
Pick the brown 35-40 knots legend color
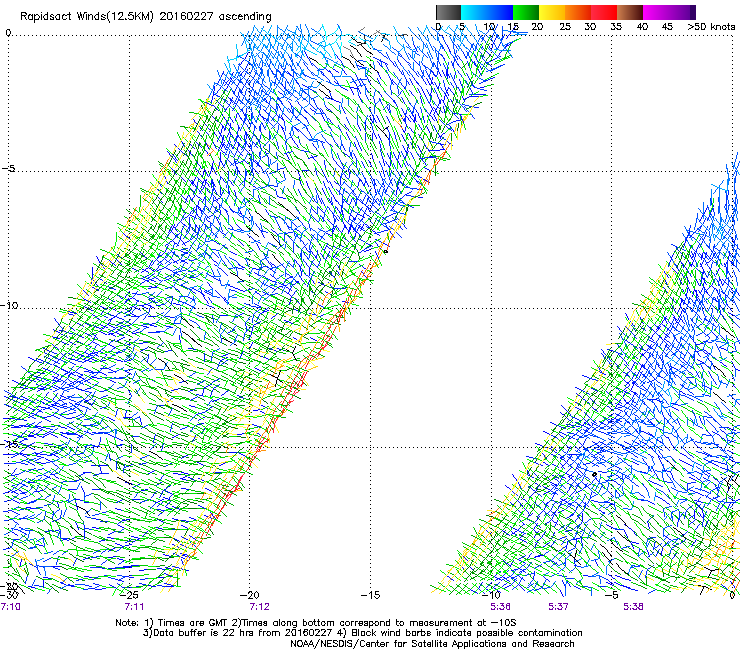click(x=630, y=12)
